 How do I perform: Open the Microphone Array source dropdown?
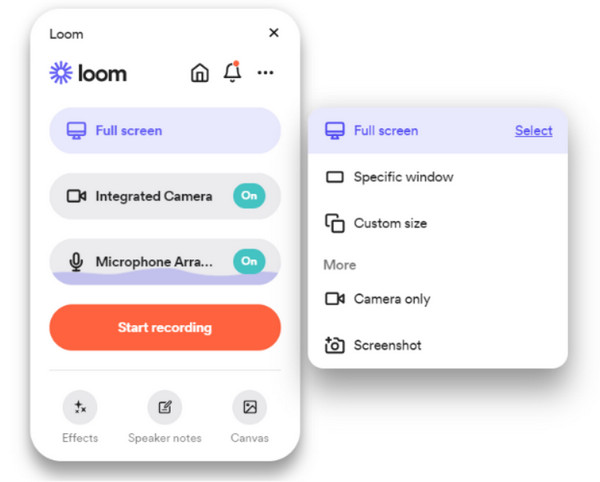tap(165, 262)
